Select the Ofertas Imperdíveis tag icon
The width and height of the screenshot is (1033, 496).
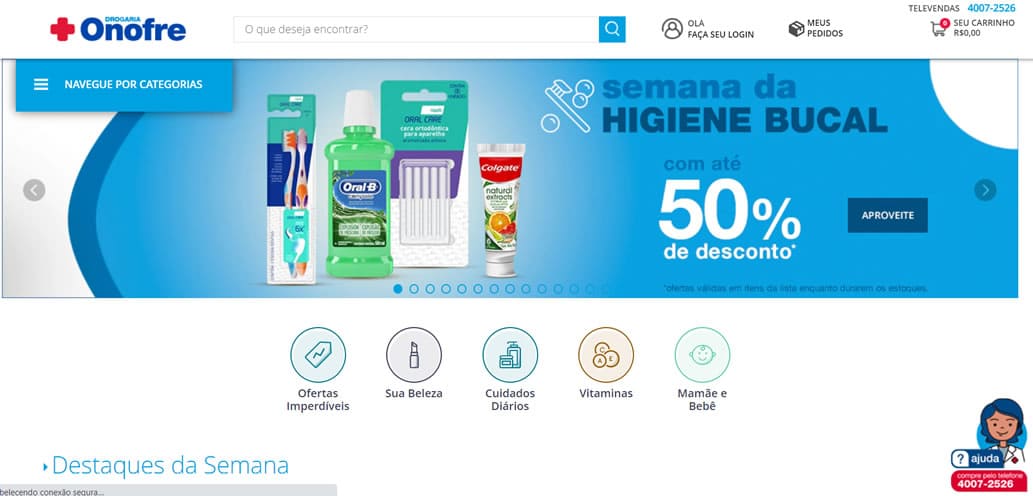pyautogui.click(x=318, y=355)
